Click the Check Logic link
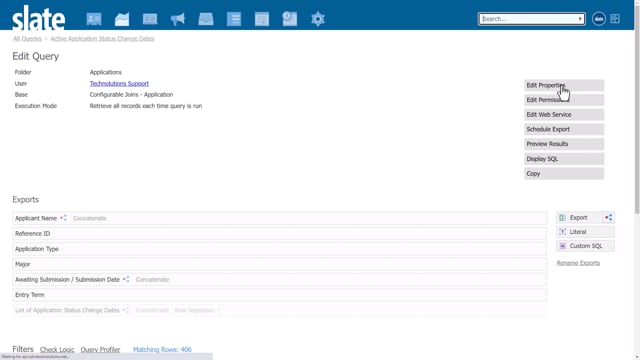The width and height of the screenshot is (640, 360). coord(57,350)
